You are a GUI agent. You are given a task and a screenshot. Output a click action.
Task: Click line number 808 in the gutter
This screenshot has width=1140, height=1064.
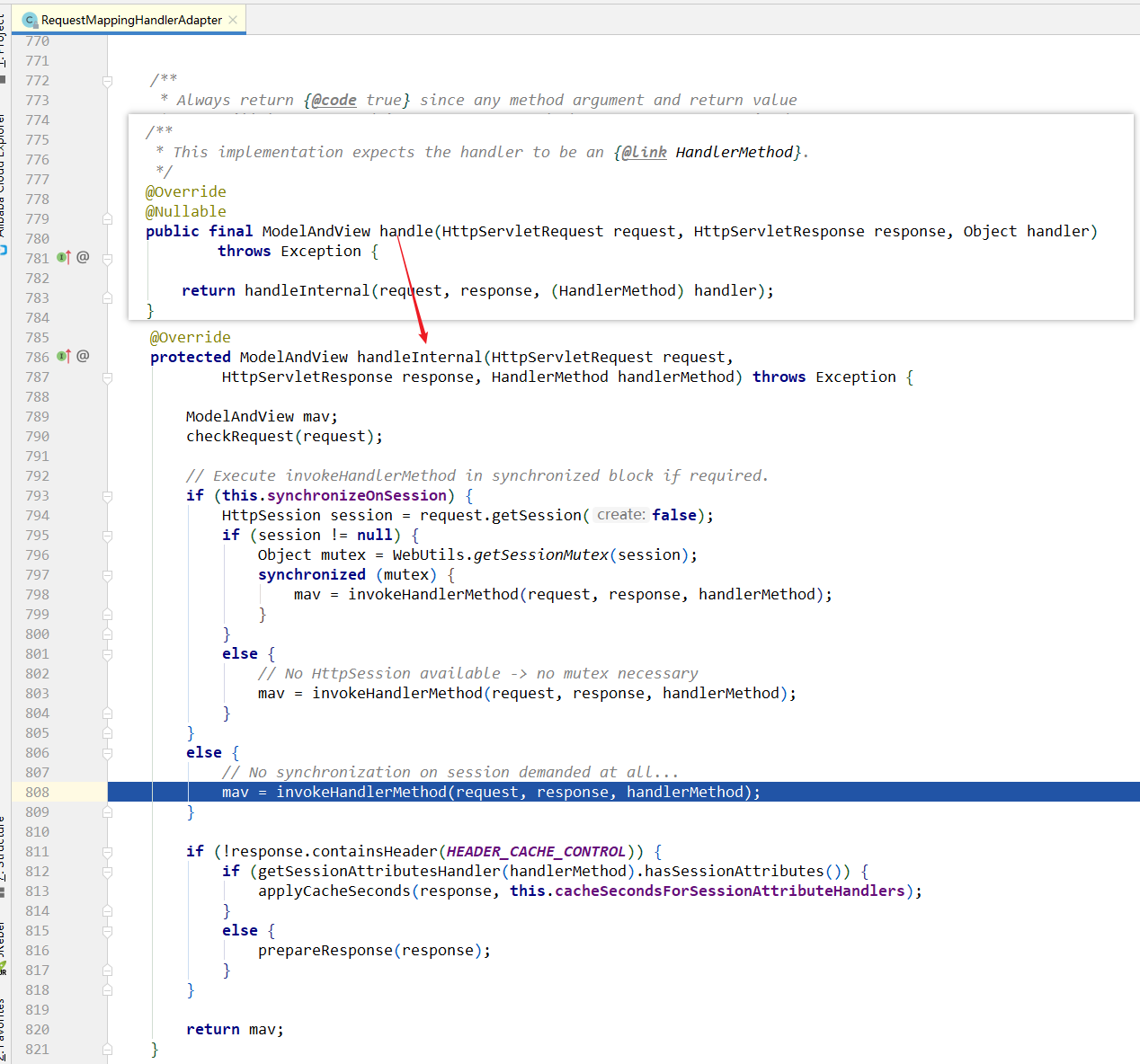coord(38,793)
